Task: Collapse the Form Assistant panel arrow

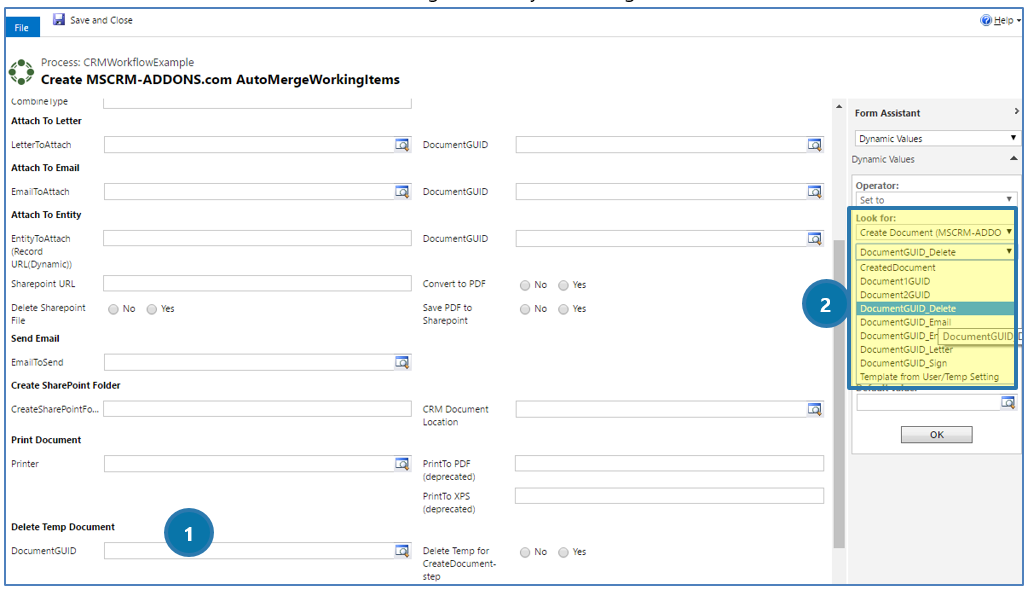Action: pos(1016,112)
